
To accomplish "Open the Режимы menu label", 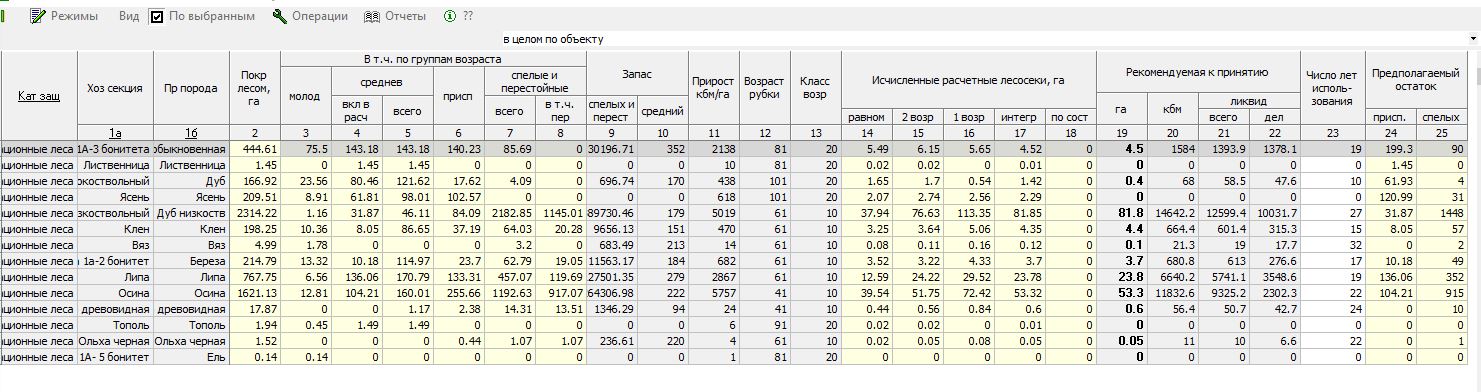I will pos(74,16).
